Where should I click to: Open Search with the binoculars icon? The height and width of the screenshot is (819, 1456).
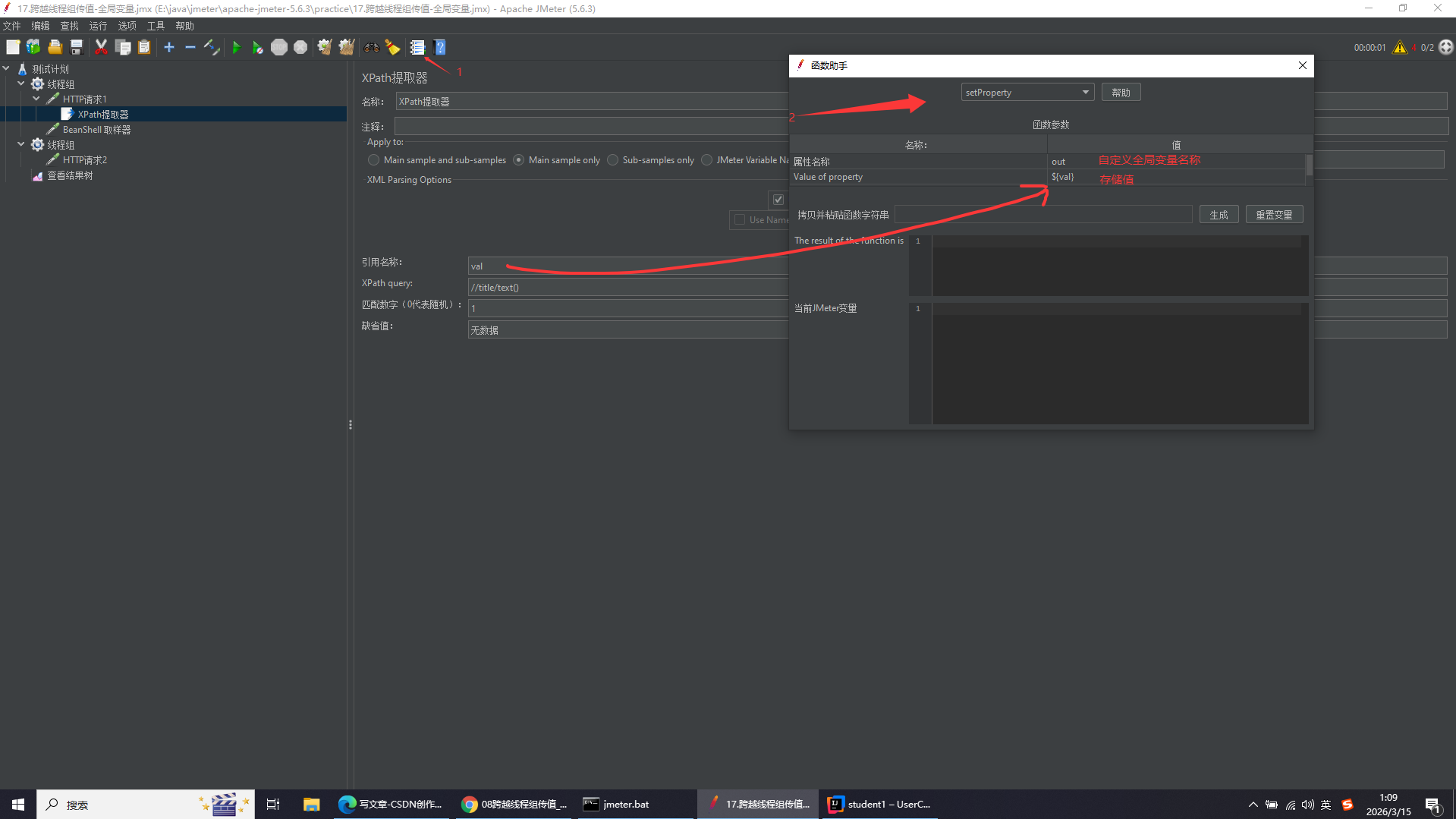371,47
